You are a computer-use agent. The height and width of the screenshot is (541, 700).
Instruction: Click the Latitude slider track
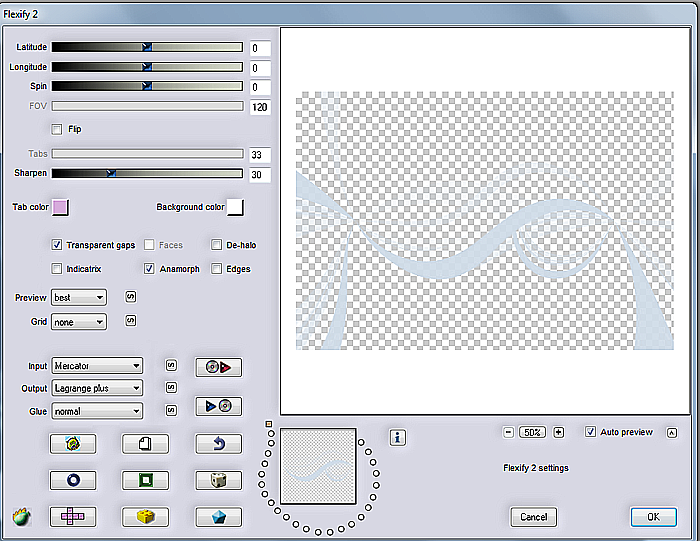coord(147,47)
